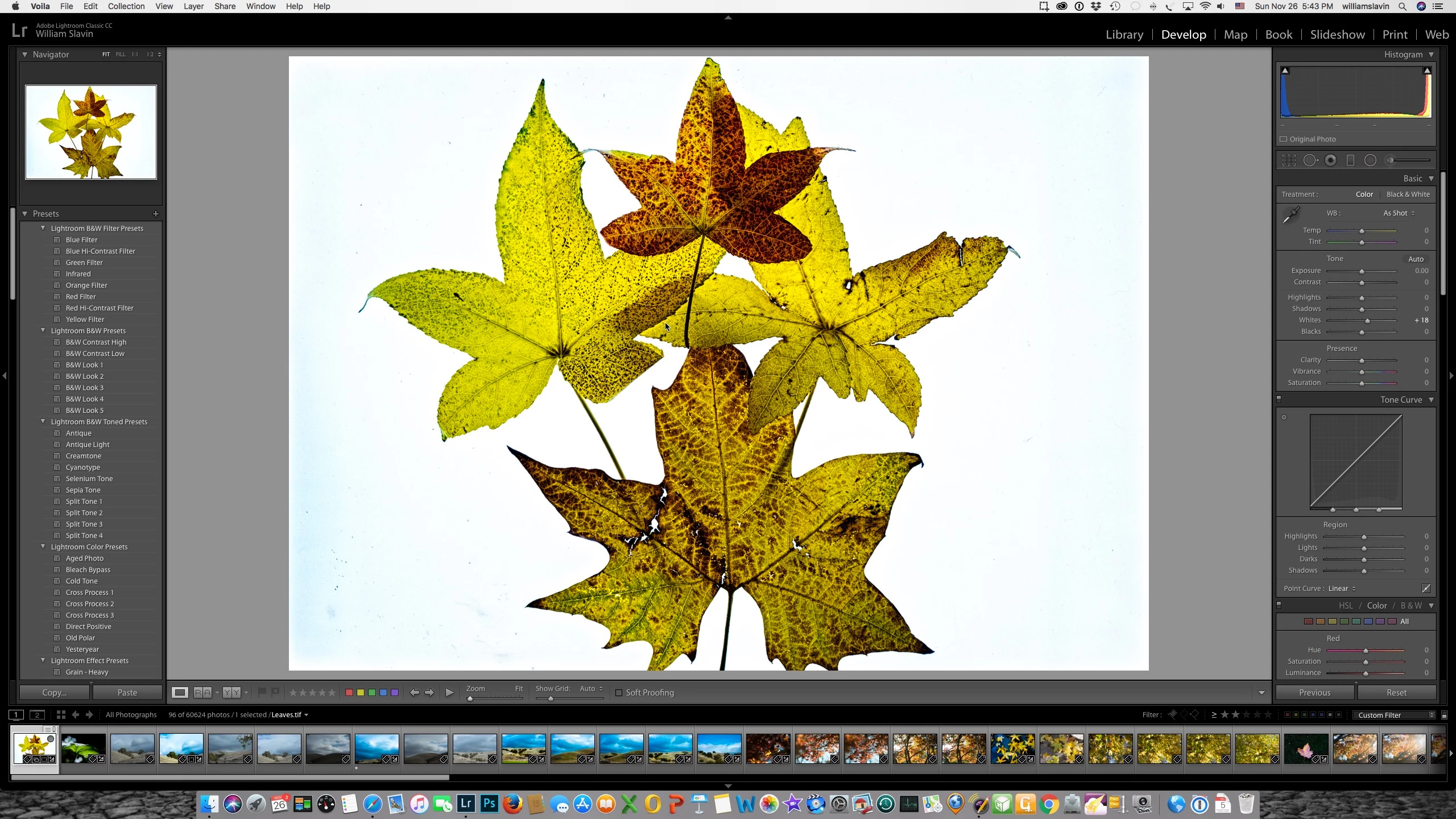The height and width of the screenshot is (819, 1456).
Task: Open the Collection menu
Action: pyautogui.click(x=126, y=6)
